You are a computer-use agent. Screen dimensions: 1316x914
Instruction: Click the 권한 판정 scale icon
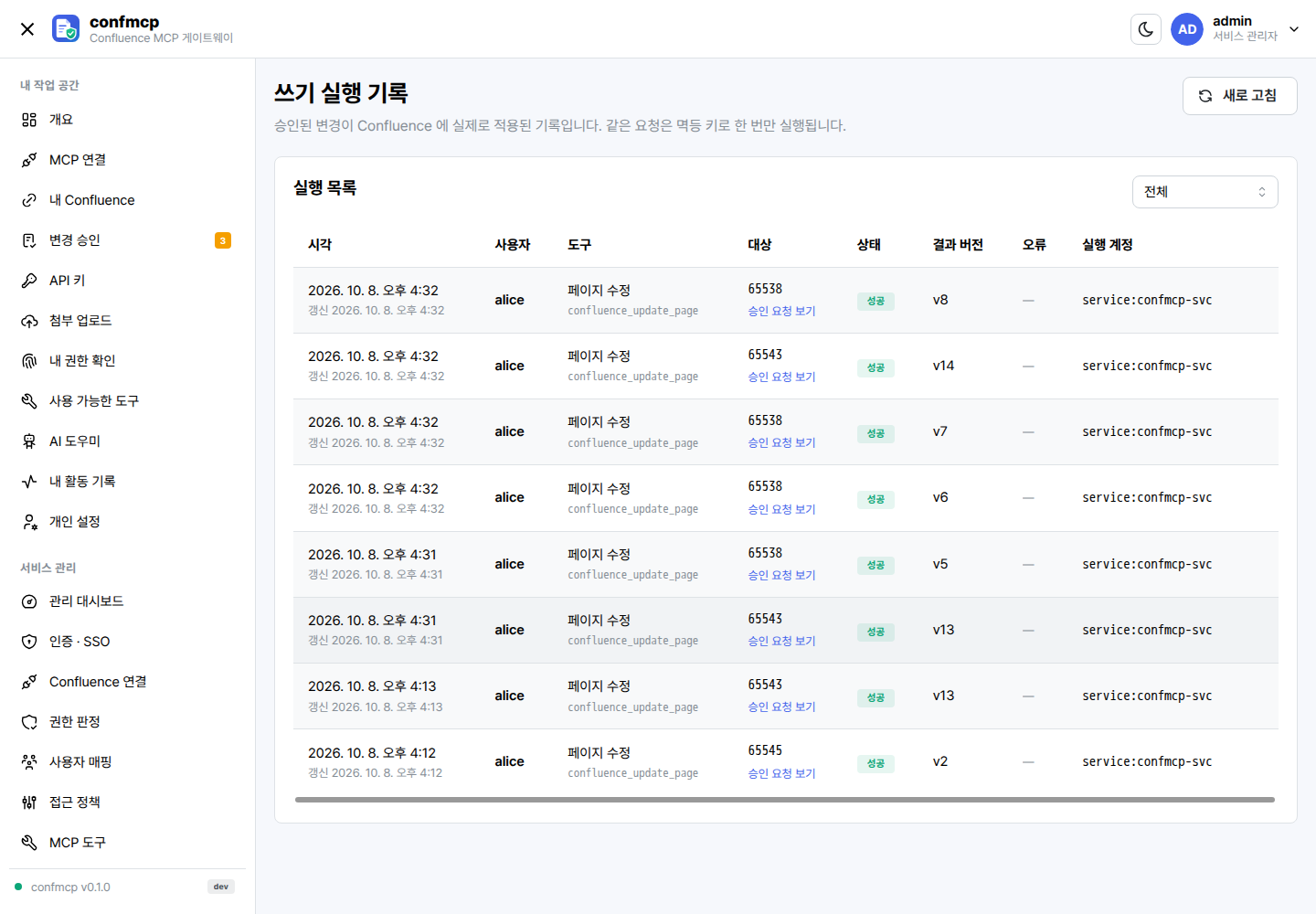click(29, 722)
